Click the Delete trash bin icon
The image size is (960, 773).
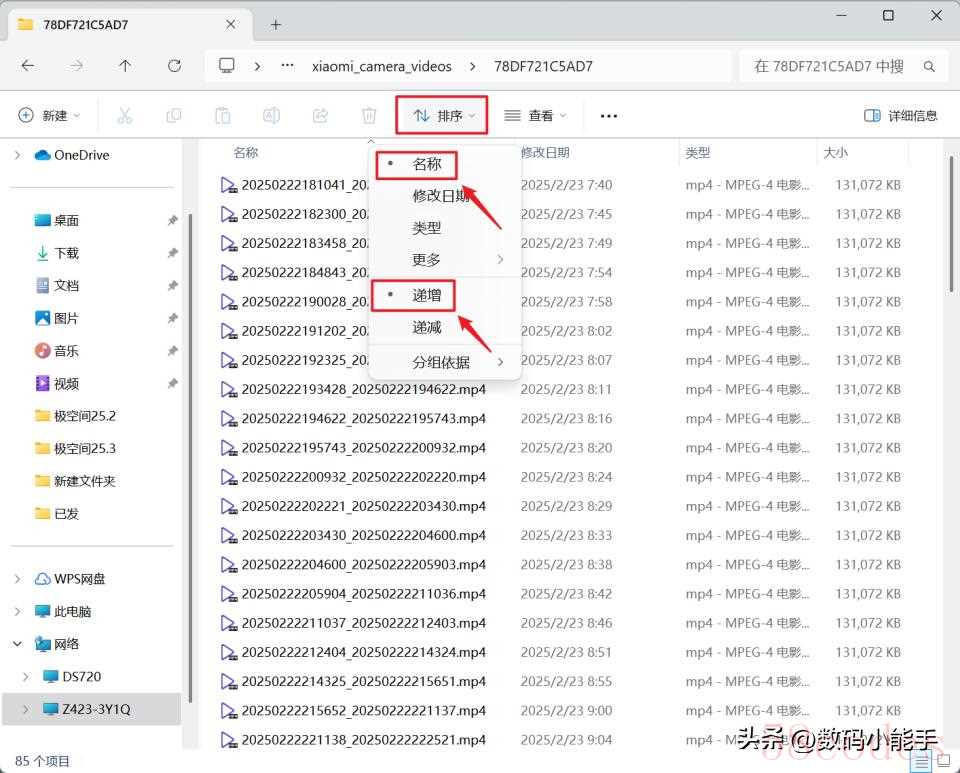[369, 116]
